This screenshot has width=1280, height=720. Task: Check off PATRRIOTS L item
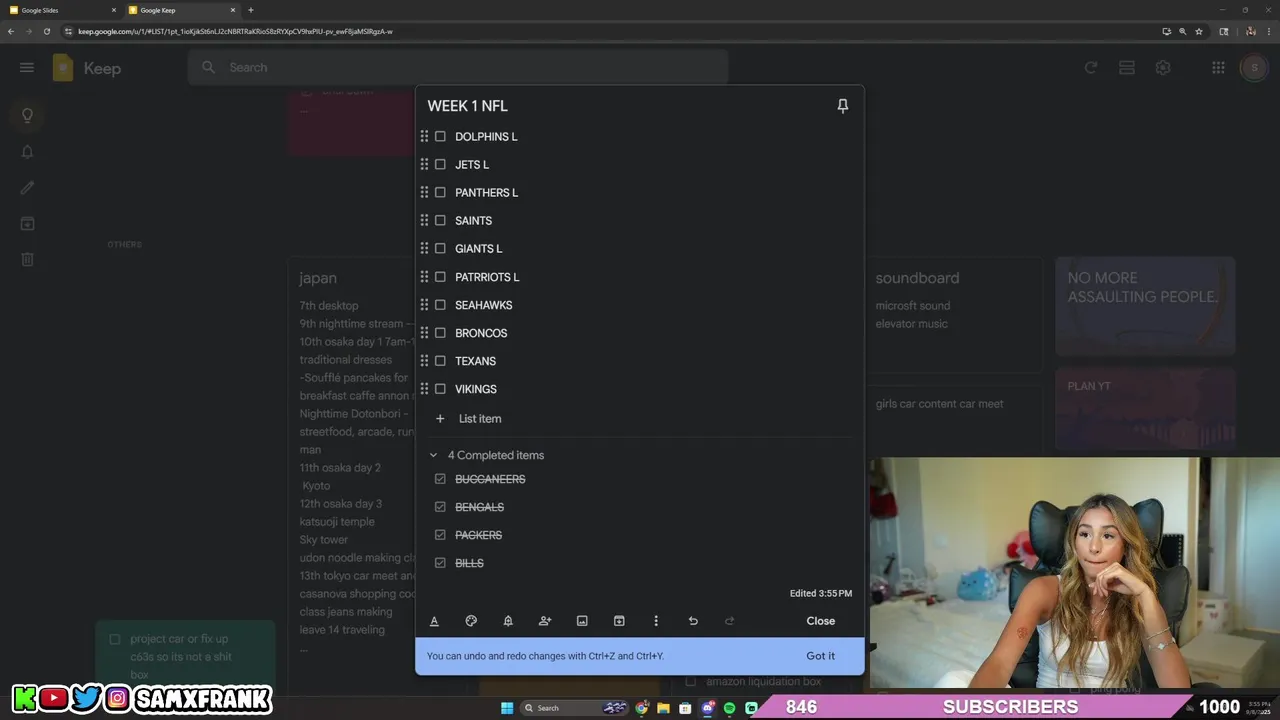click(x=440, y=277)
